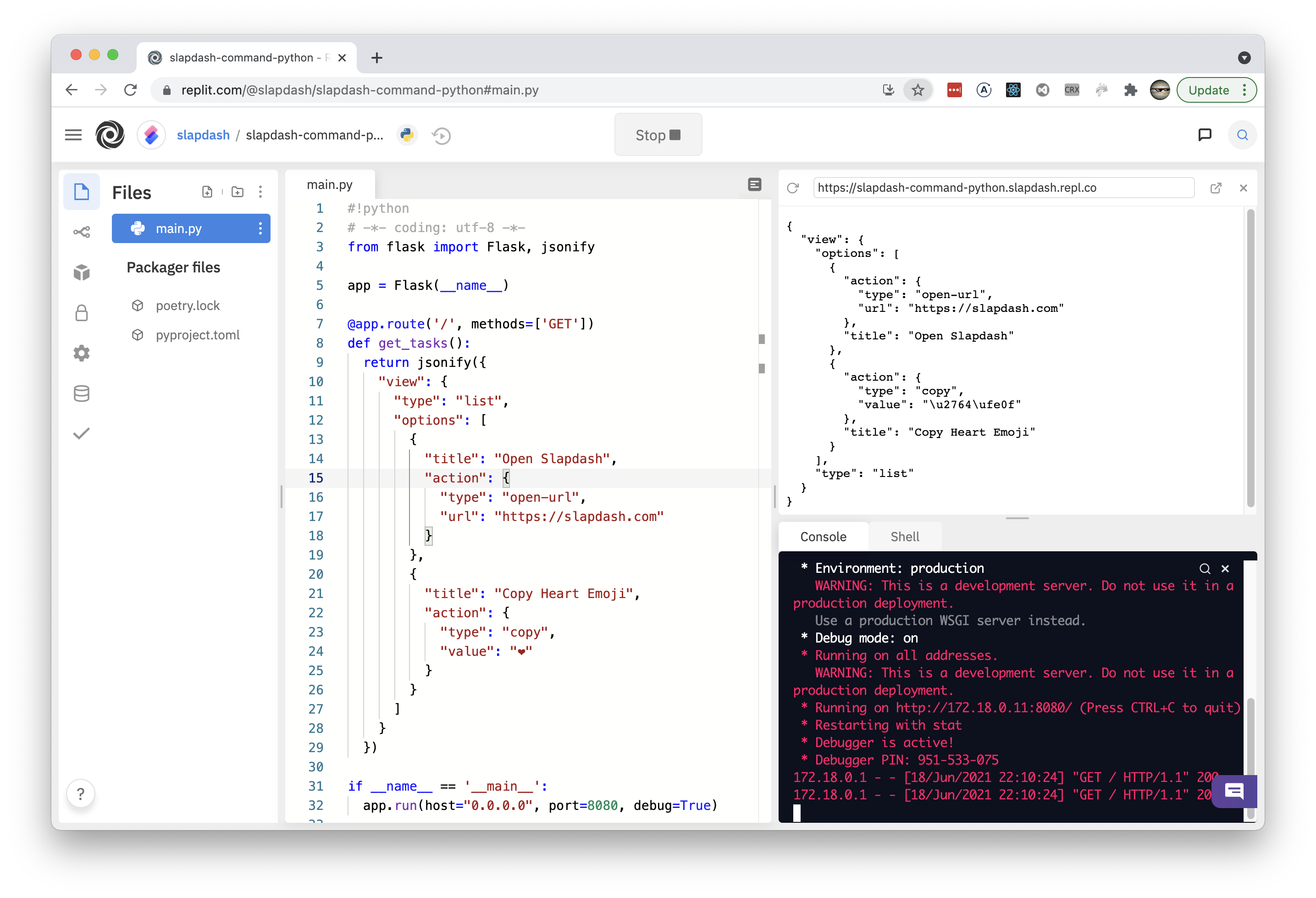Click the Slapdash user avatar
Image resolution: width=1316 pixels, height=898 pixels.
(x=151, y=135)
